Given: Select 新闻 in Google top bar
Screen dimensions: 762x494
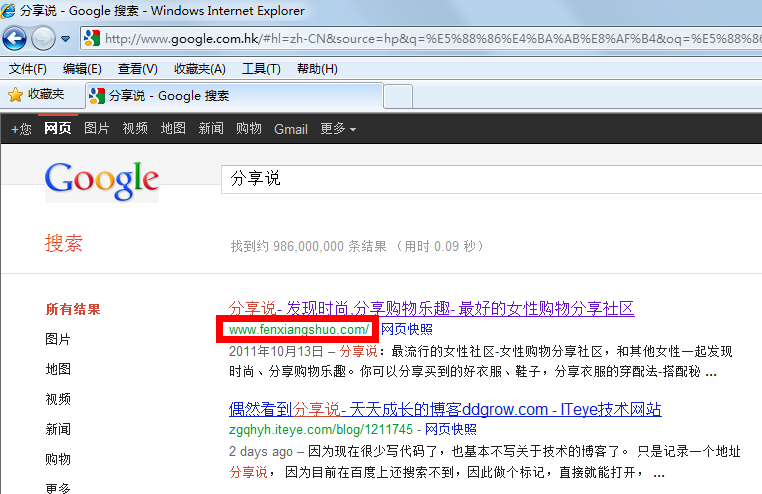Looking at the screenshot, I should (211, 128).
